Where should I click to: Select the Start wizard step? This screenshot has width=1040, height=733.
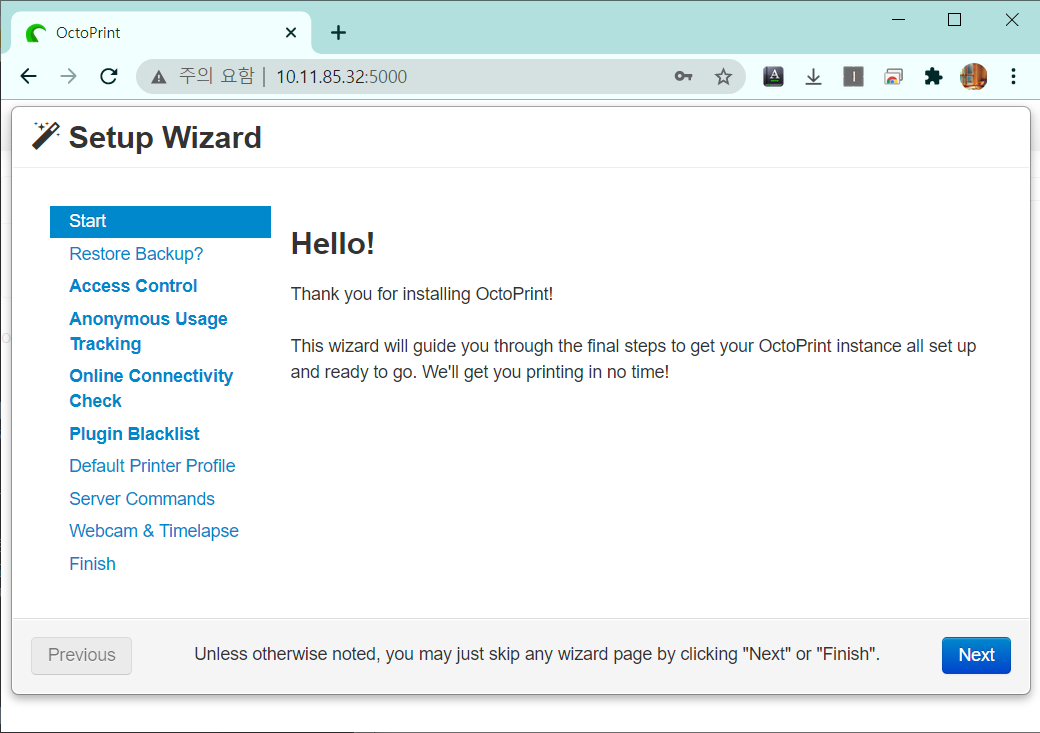click(161, 222)
